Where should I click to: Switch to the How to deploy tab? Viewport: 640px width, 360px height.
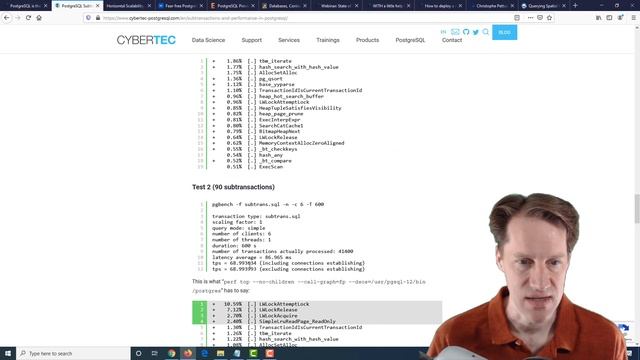[x=440, y=6]
